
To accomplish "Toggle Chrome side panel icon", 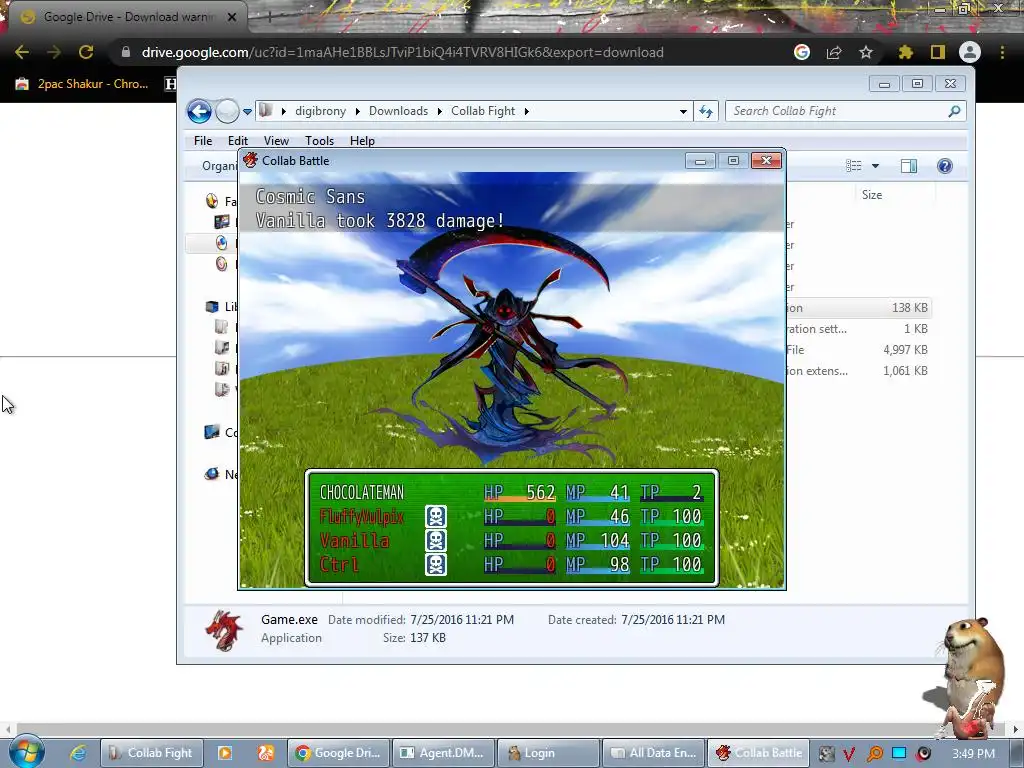I will pos(938,52).
